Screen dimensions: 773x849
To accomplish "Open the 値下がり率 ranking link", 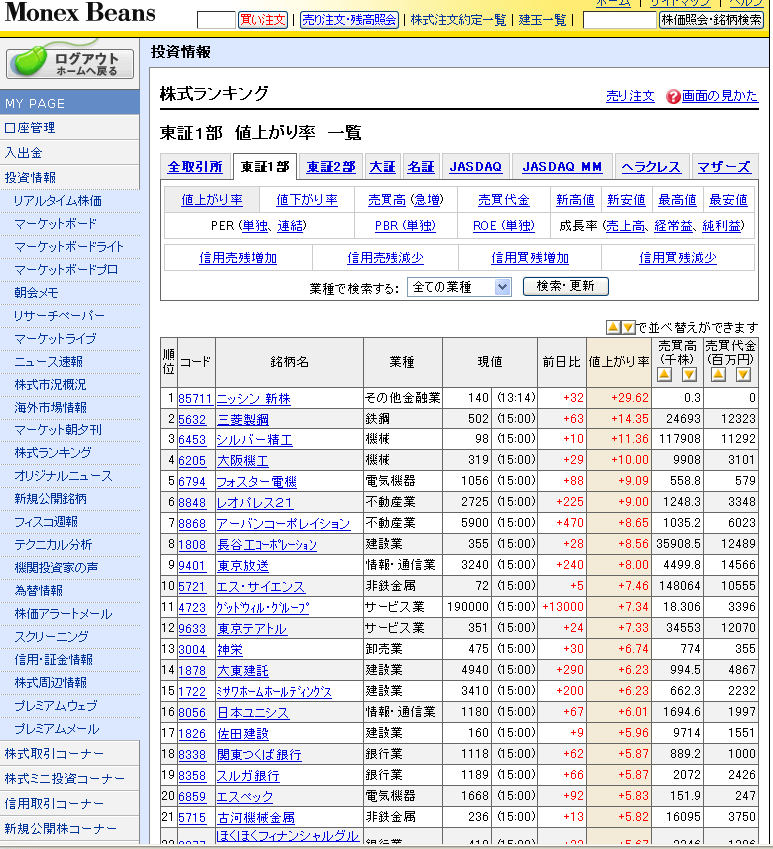I will [307, 200].
